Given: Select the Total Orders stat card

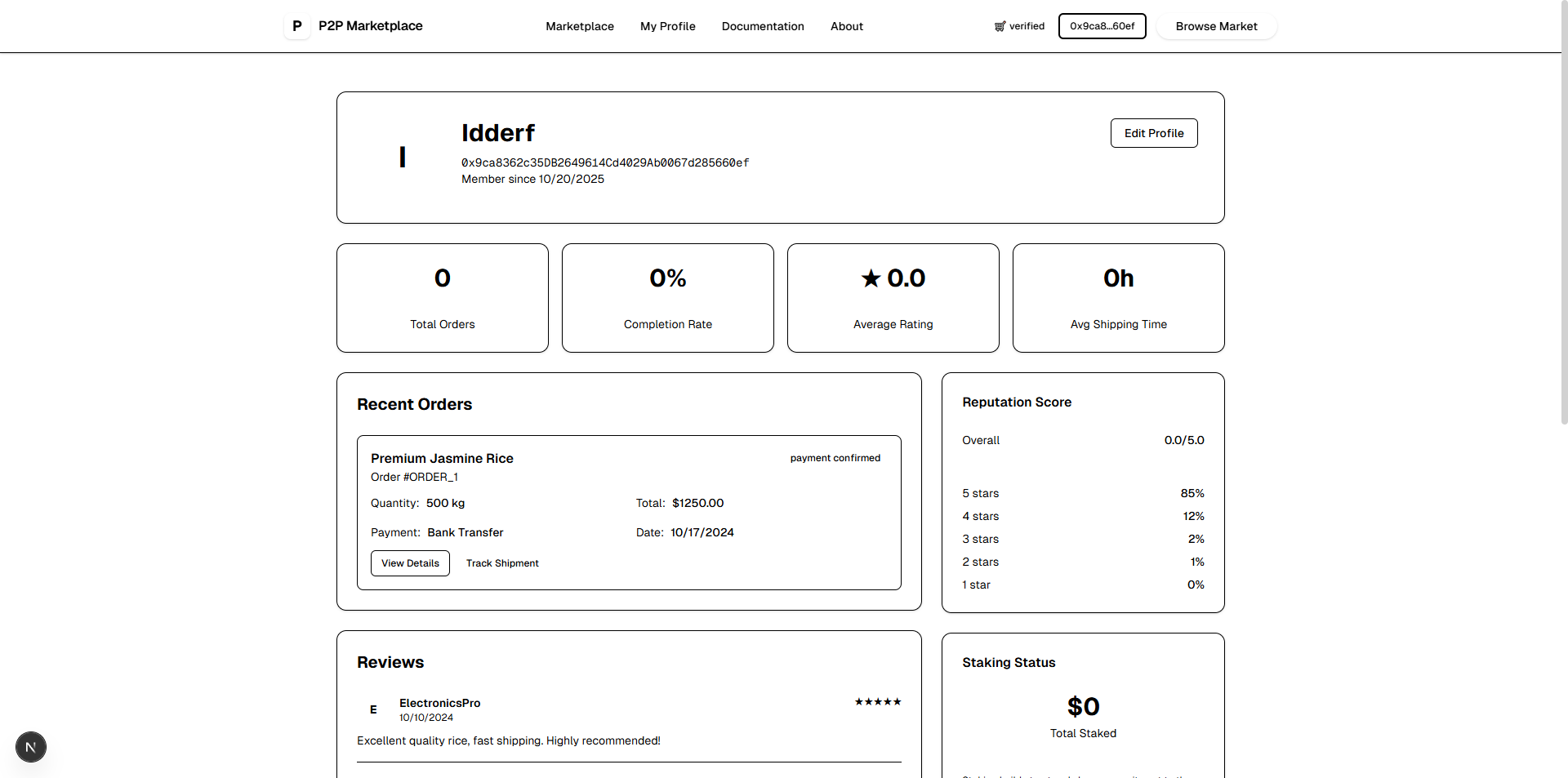Looking at the screenshot, I should click(442, 297).
